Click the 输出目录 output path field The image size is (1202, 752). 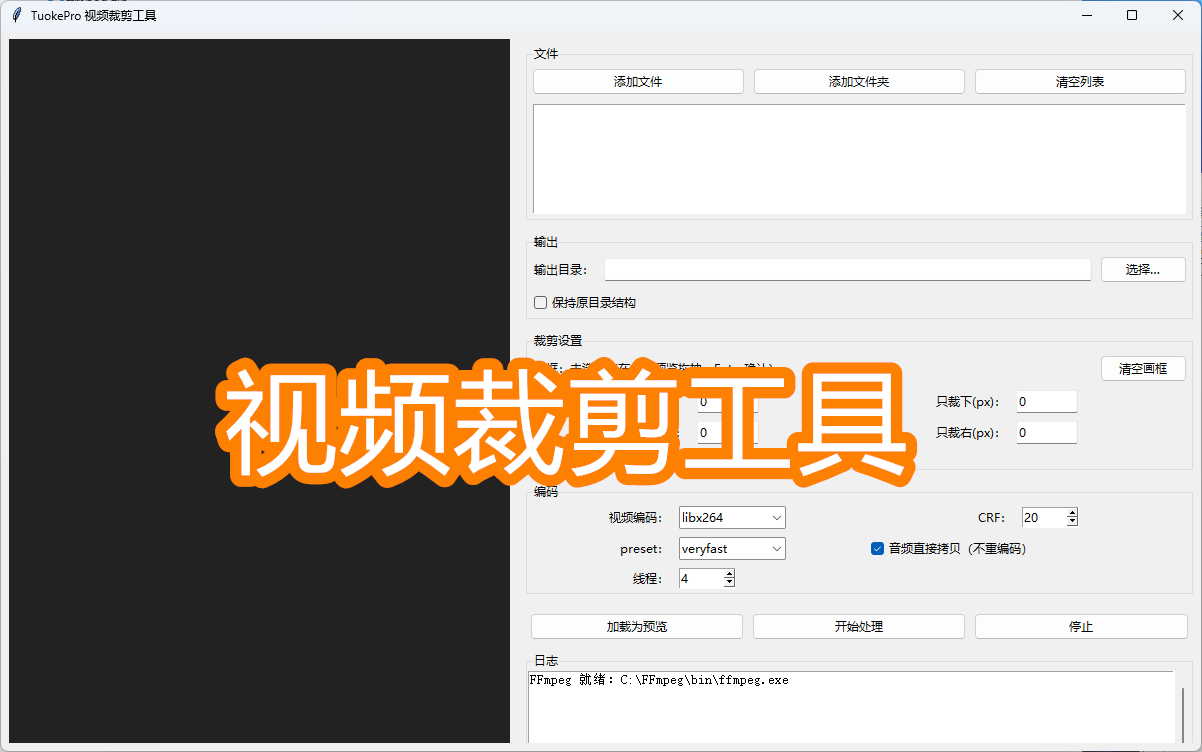847,269
